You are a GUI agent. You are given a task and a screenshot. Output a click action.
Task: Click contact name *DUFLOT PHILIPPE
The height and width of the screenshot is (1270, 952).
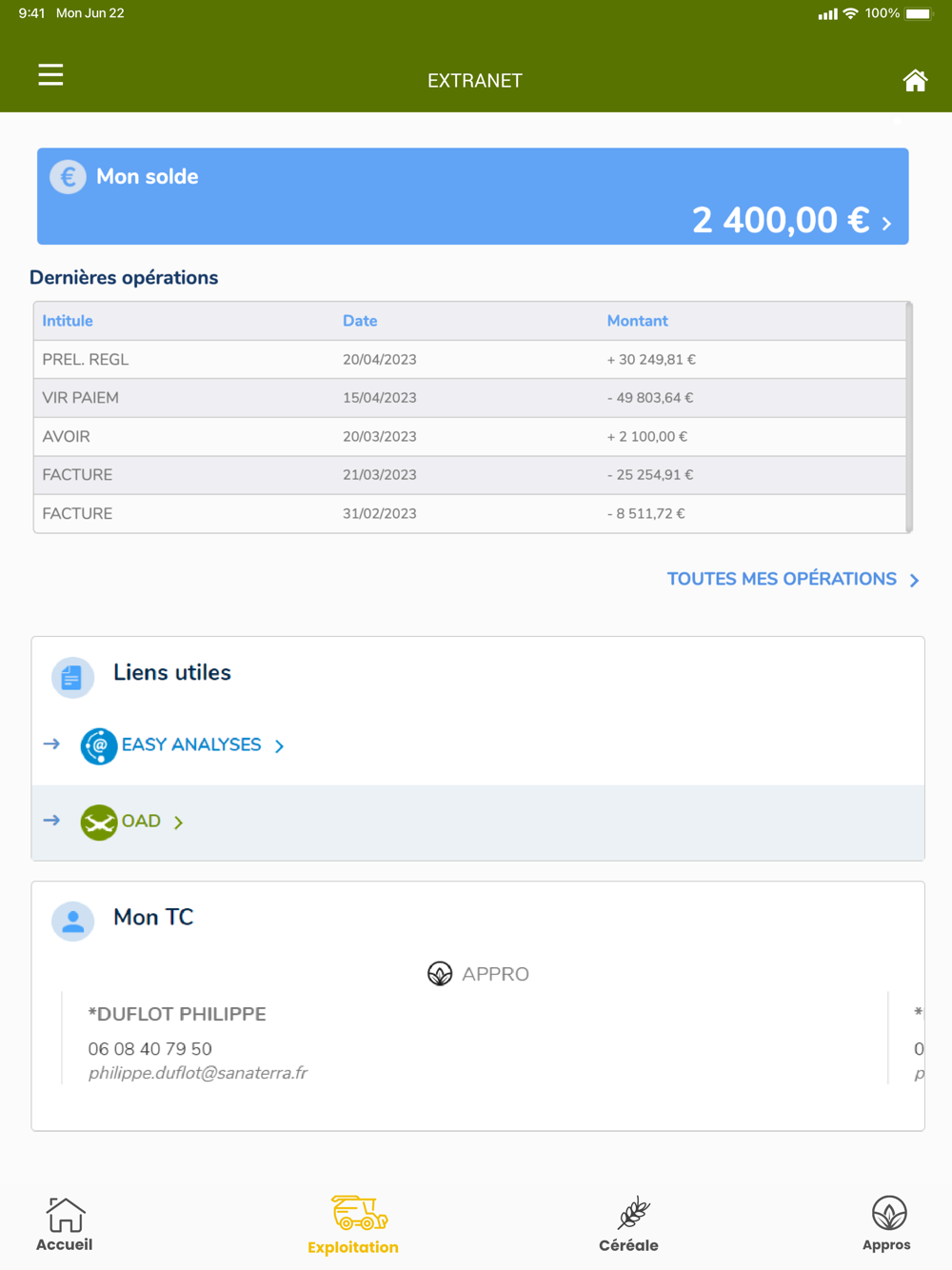[177, 1014]
